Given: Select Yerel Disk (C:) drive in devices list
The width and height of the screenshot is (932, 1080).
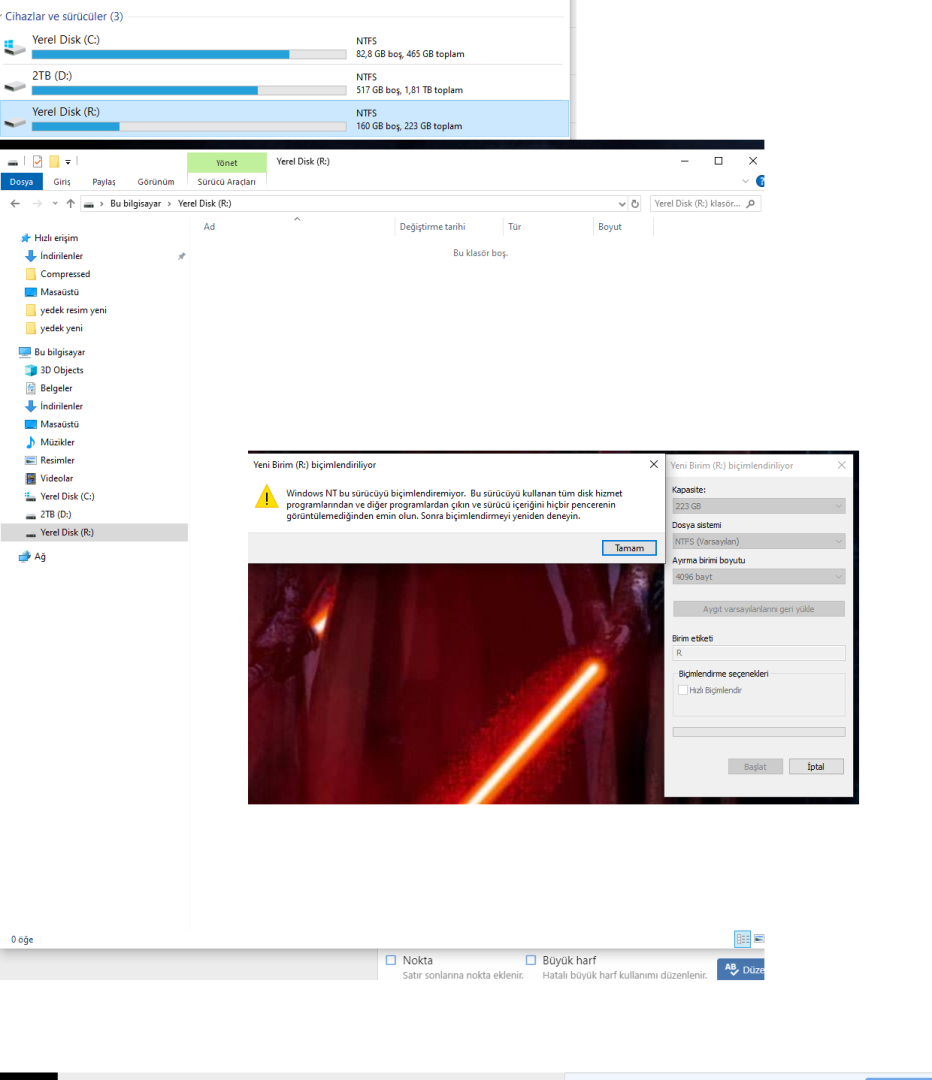Looking at the screenshot, I should coord(284,47).
